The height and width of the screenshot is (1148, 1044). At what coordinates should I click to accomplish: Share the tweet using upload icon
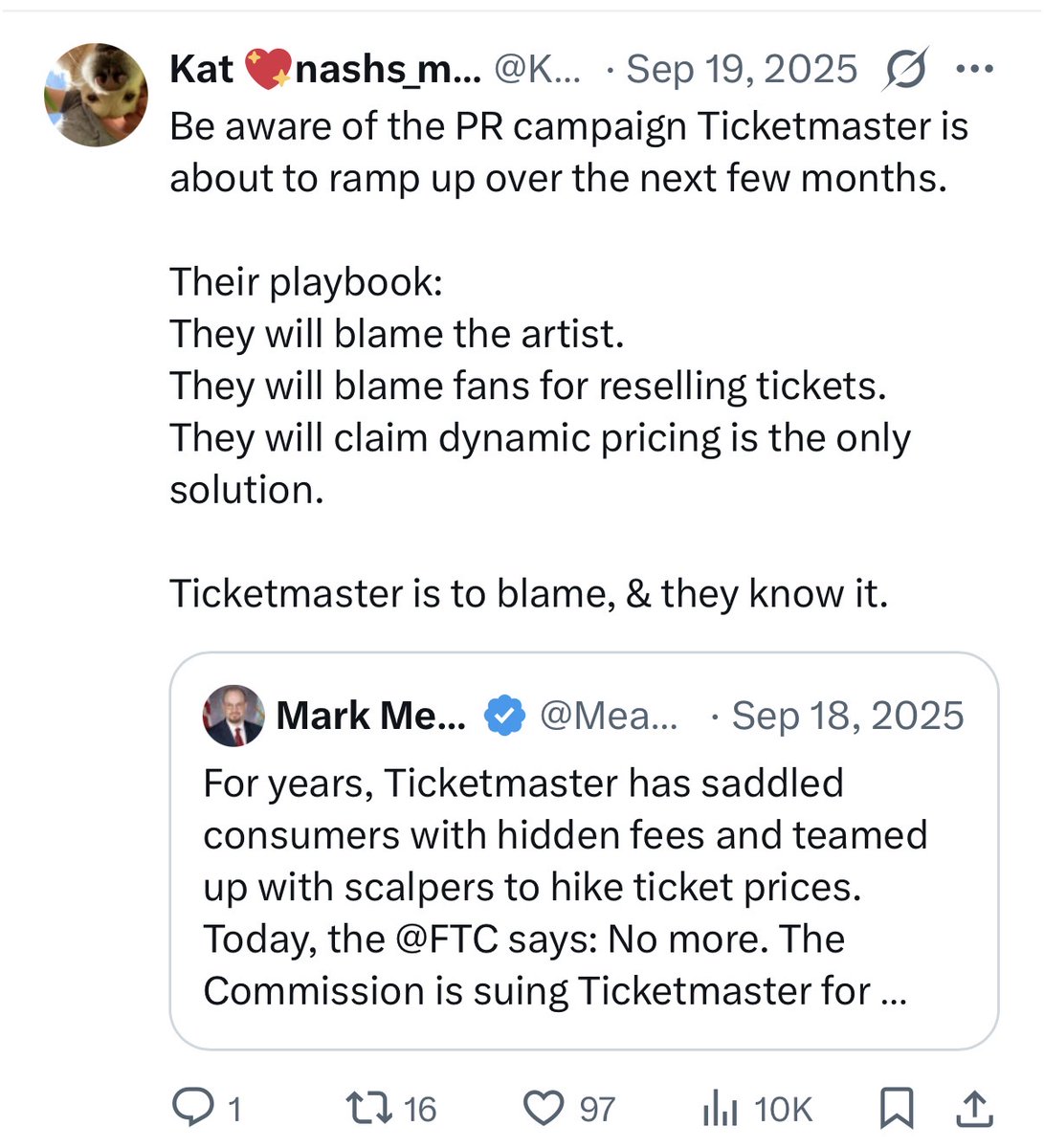973,1108
